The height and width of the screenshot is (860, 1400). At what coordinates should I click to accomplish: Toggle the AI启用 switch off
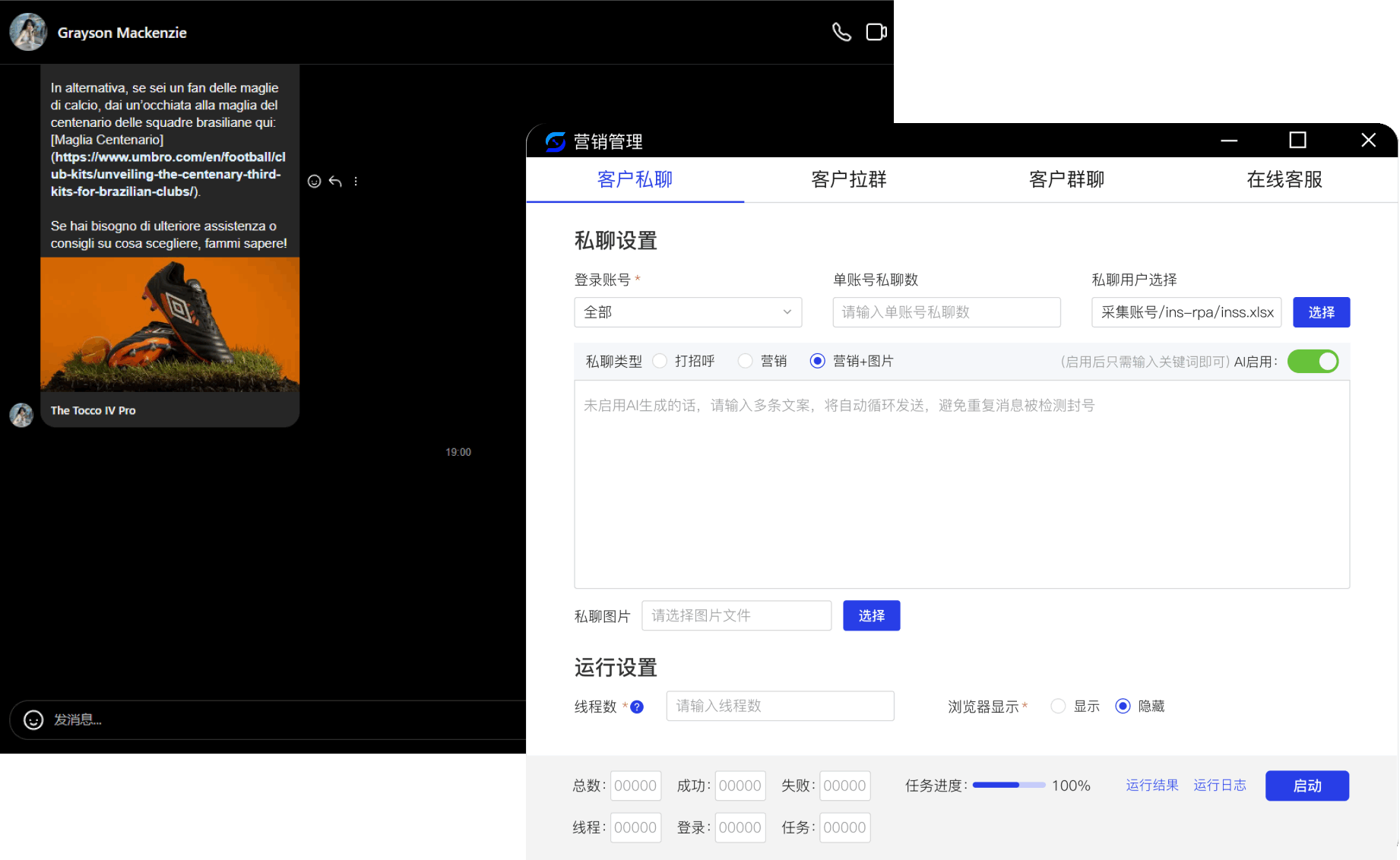(x=1313, y=362)
